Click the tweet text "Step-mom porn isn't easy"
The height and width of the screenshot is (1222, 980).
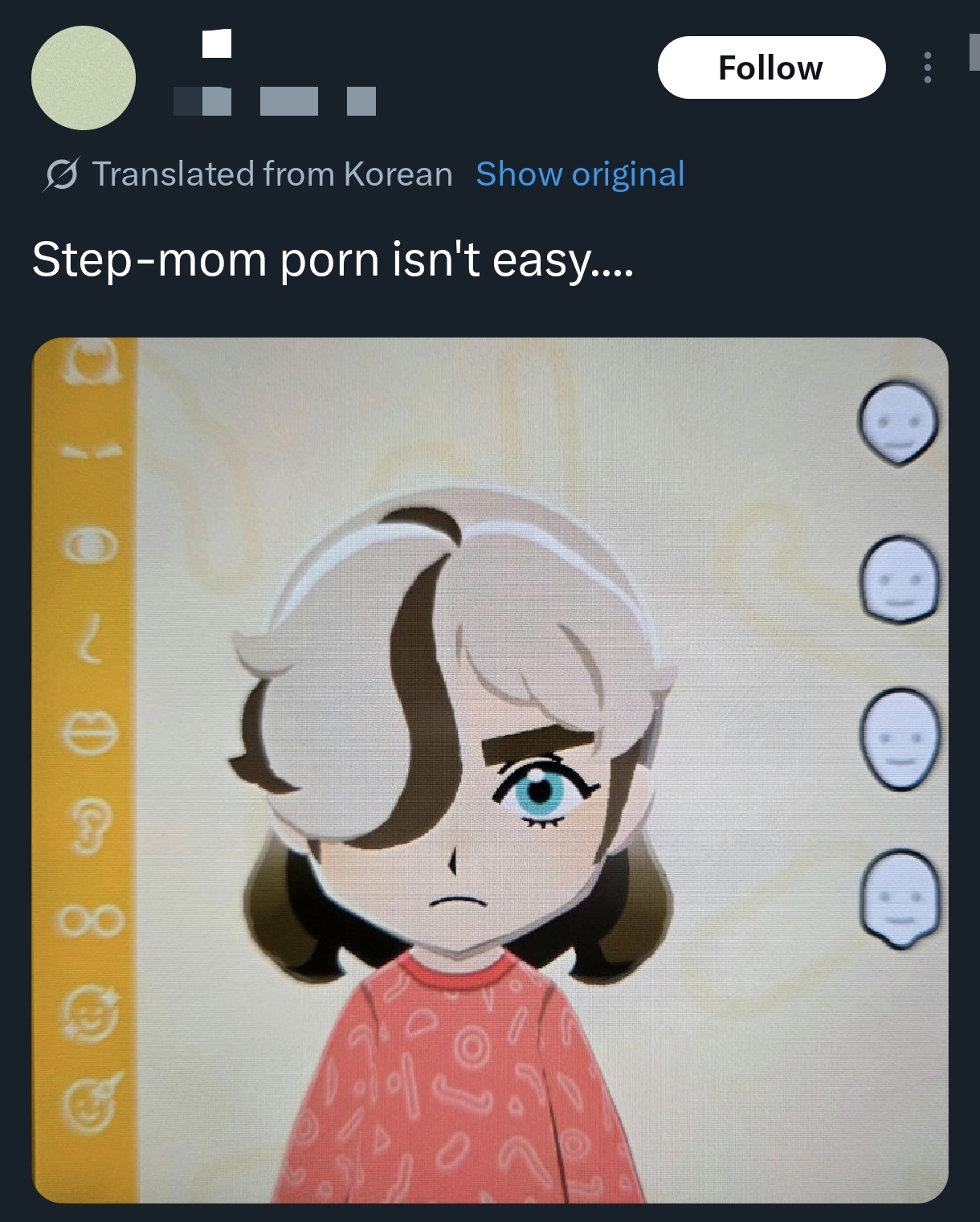click(x=333, y=260)
